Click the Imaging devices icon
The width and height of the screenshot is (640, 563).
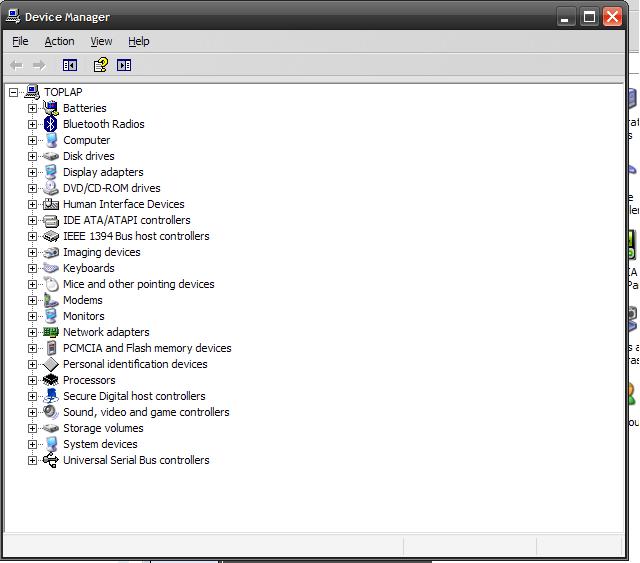click(x=51, y=252)
